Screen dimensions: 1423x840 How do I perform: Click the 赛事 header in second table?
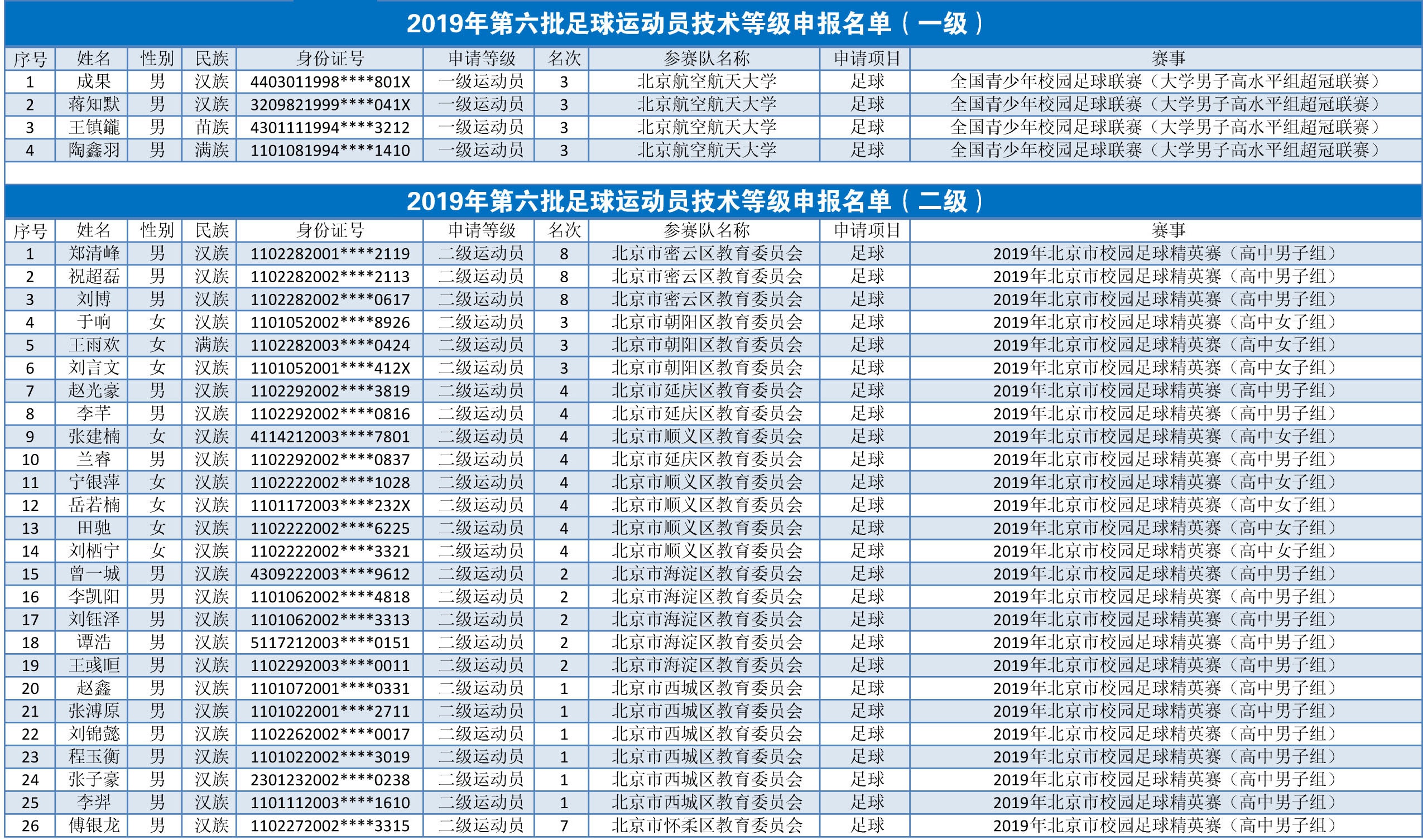(1167, 230)
